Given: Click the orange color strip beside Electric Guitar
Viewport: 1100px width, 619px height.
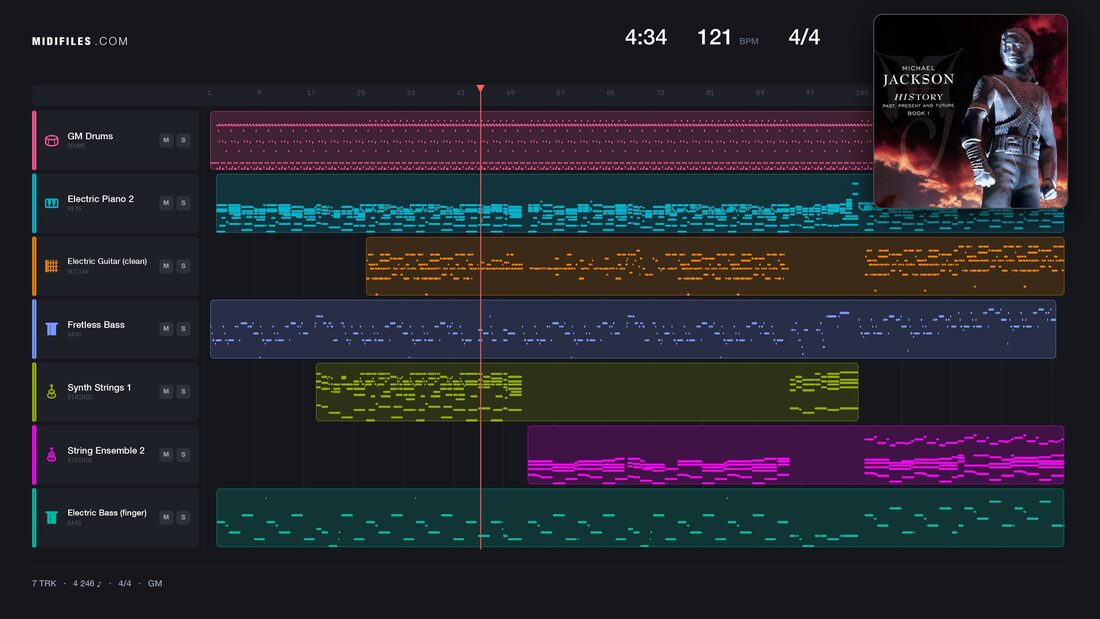Looking at the screenshot, I should (34, 266).
